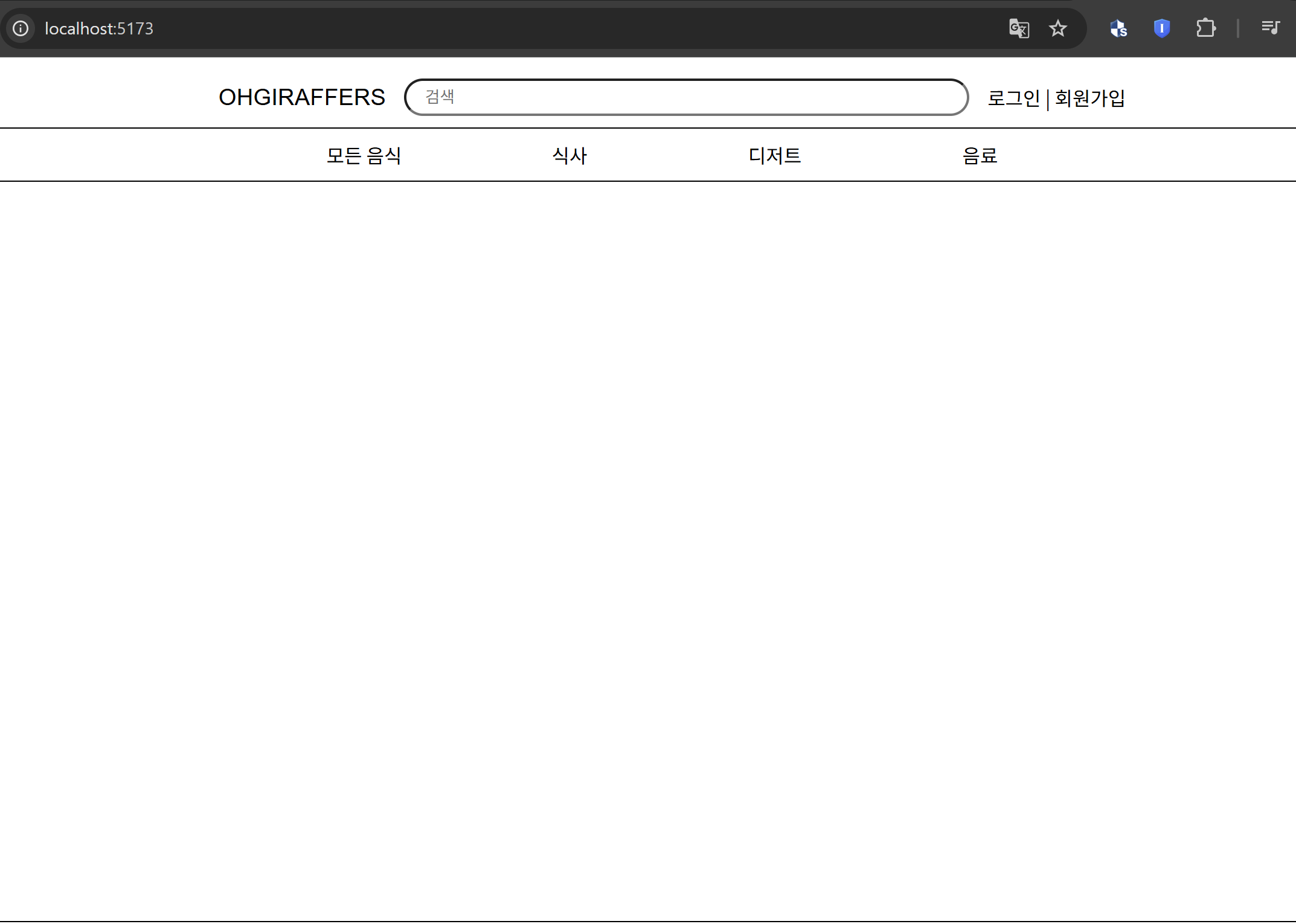Switch to the 음료 category
The width and height of the screenshot is (1296, 924).
[980, 156]
